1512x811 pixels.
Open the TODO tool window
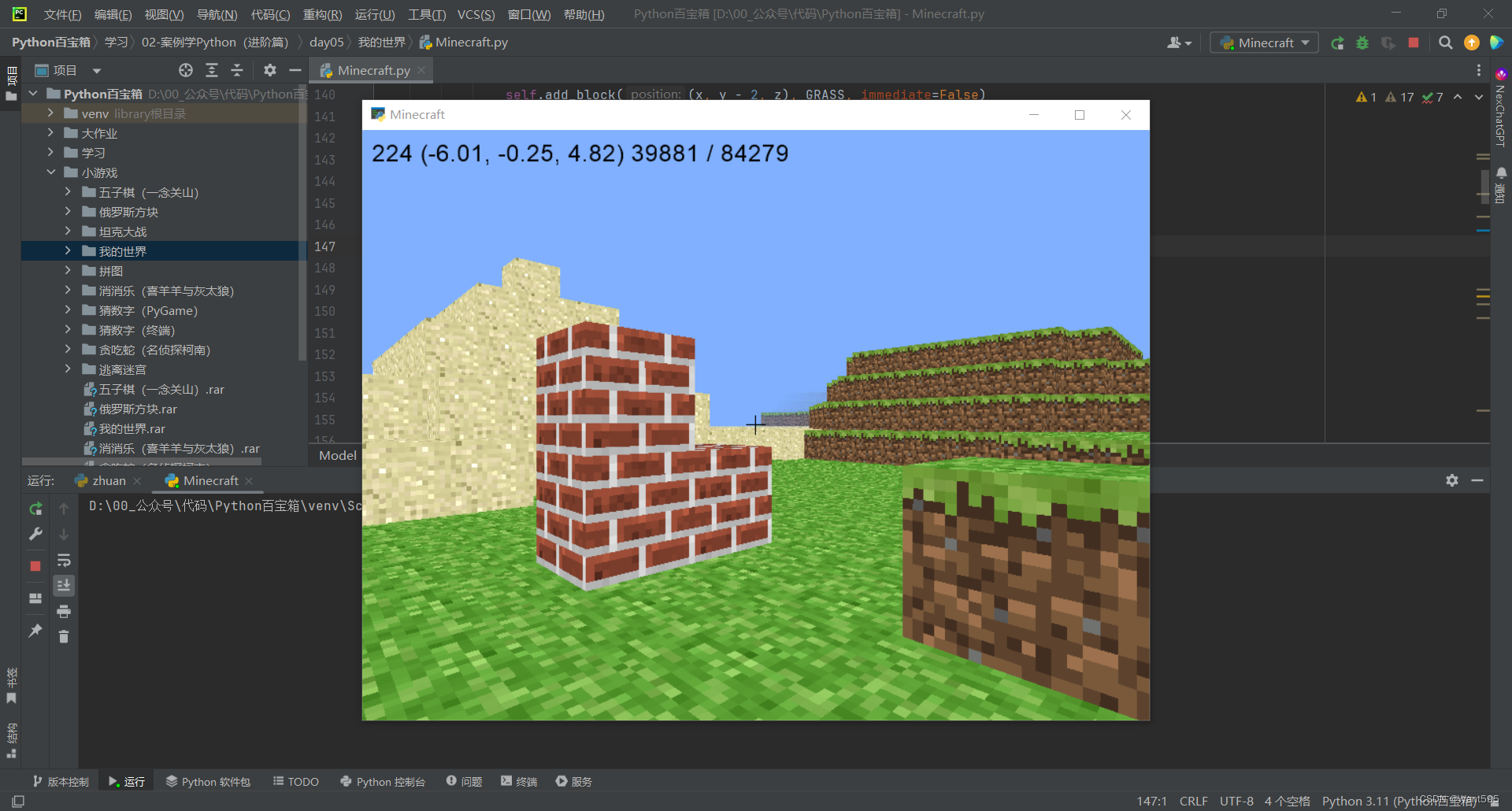296,781
